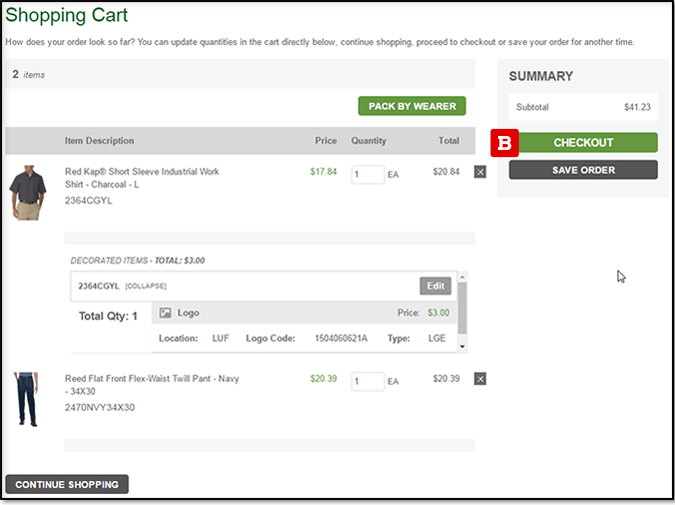
Task: Click the decorated items scrollbar thumb
Action: (462, 309)
